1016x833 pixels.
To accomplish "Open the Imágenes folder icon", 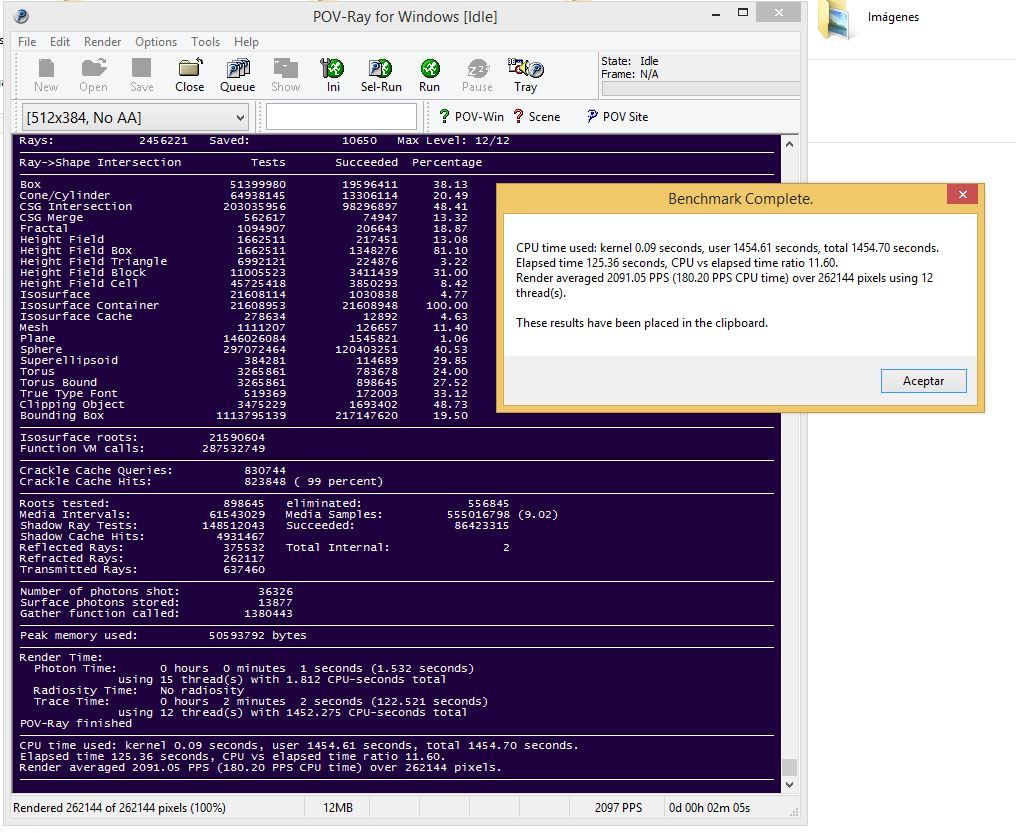I will pyautogui.click(x=835, y=19).
